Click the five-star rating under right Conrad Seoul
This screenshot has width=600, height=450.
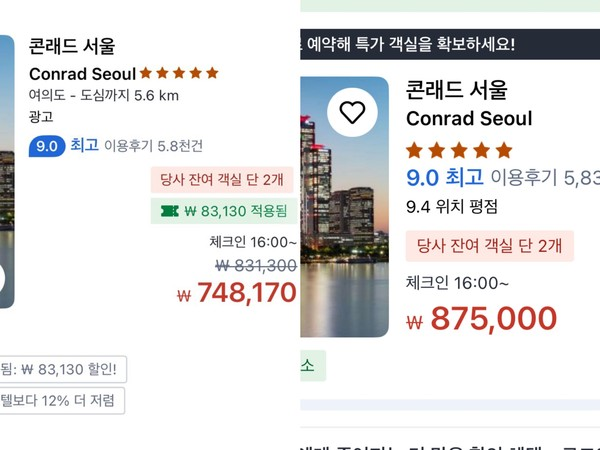[459, 150]
